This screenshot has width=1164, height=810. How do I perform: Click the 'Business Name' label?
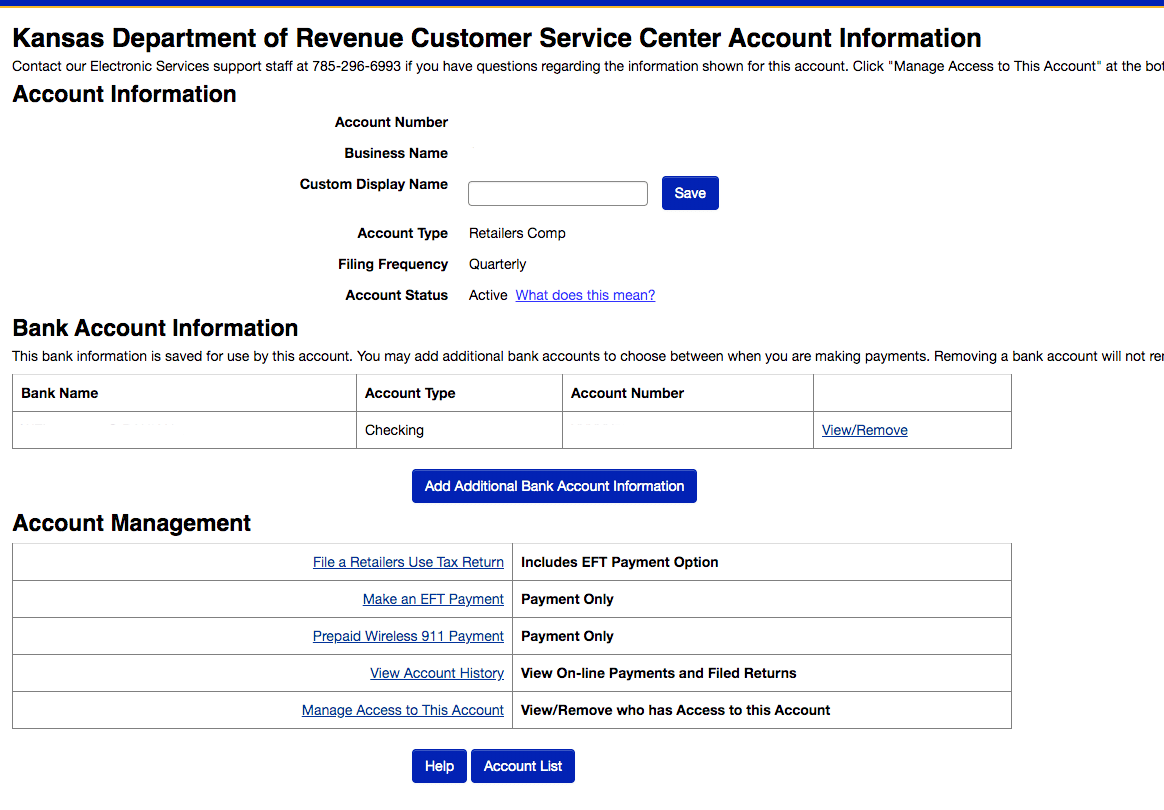point(396,153)
